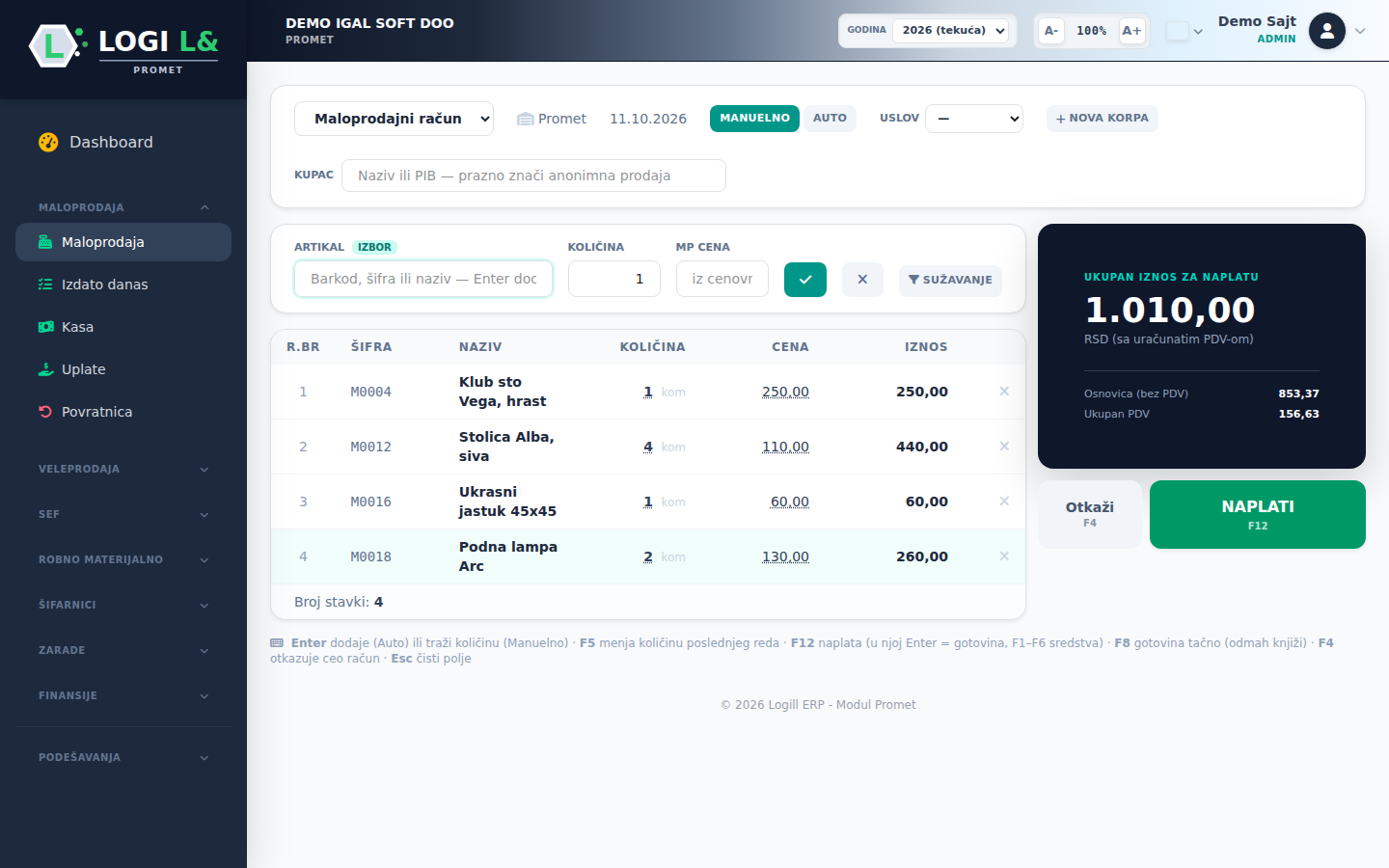Edit quantity 1 of Klub sto Vega

pyautogui.click(x=648, y=392)
